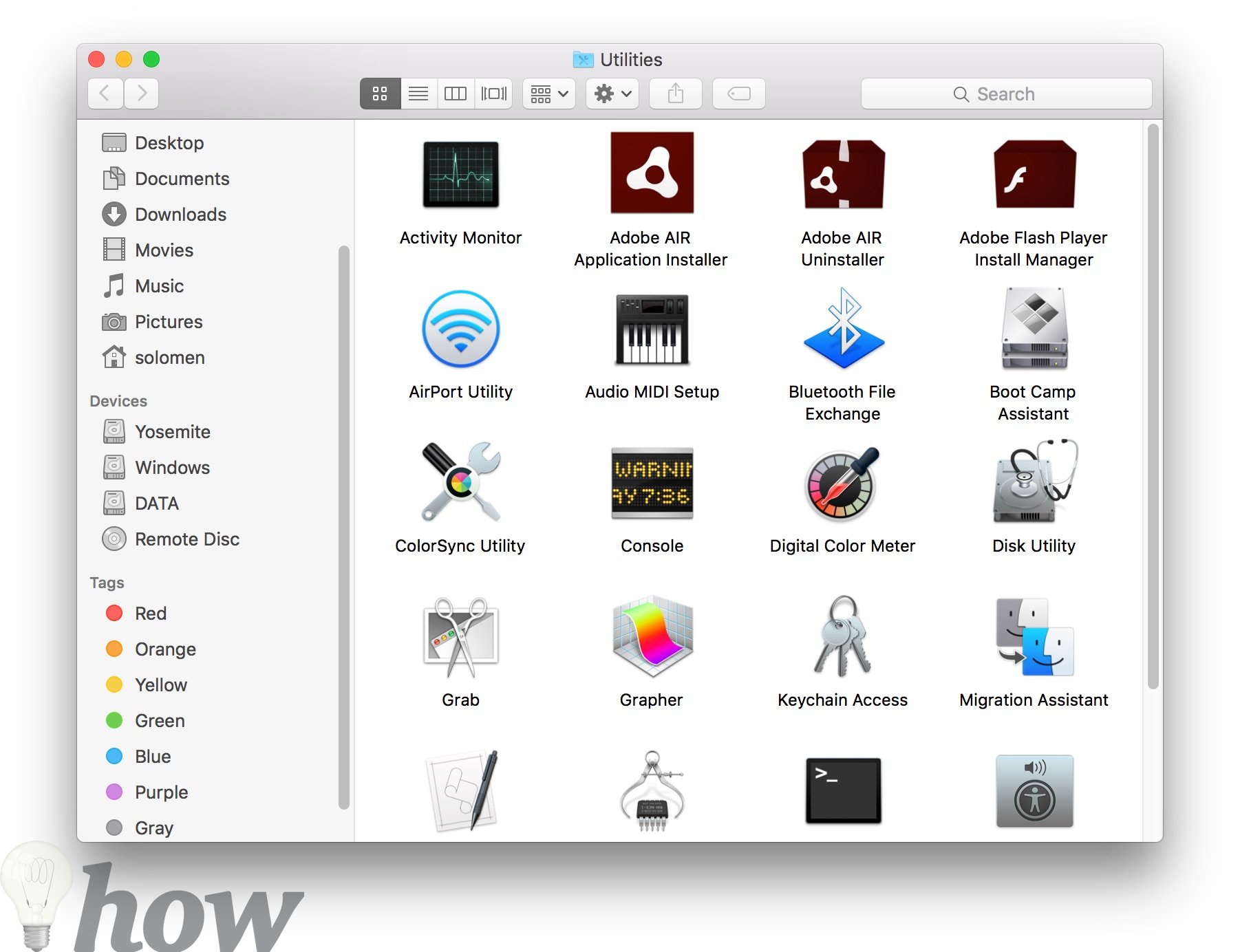This screenshot has height=952, width=1240.
Task: Open the Digital Color Meter icon
Action: click(843, 483)
